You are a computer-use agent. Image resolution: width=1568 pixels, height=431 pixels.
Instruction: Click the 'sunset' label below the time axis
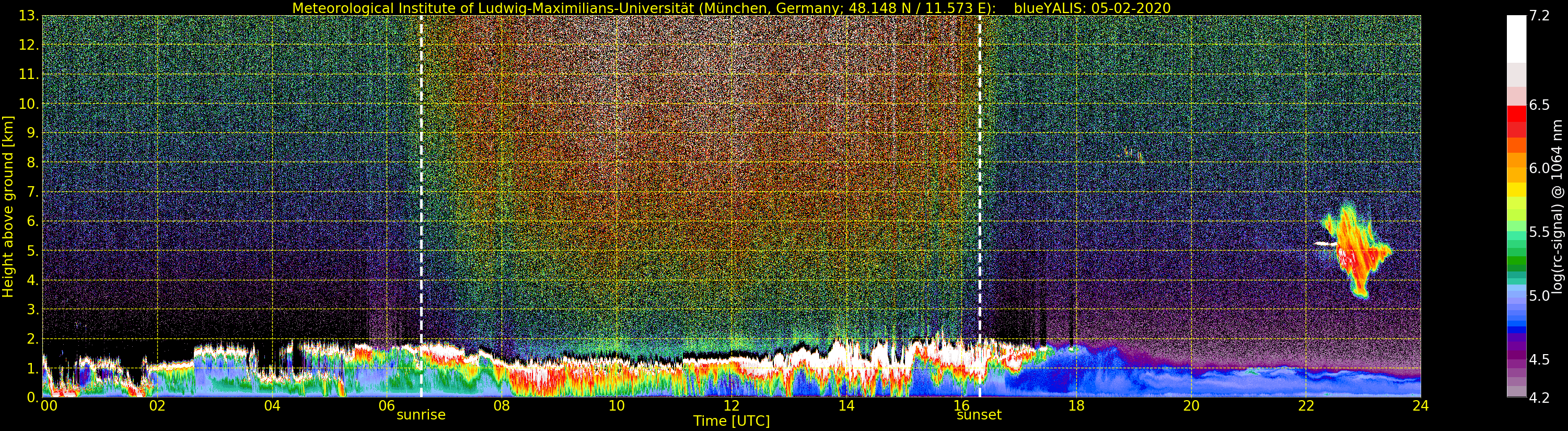(979, 415)
